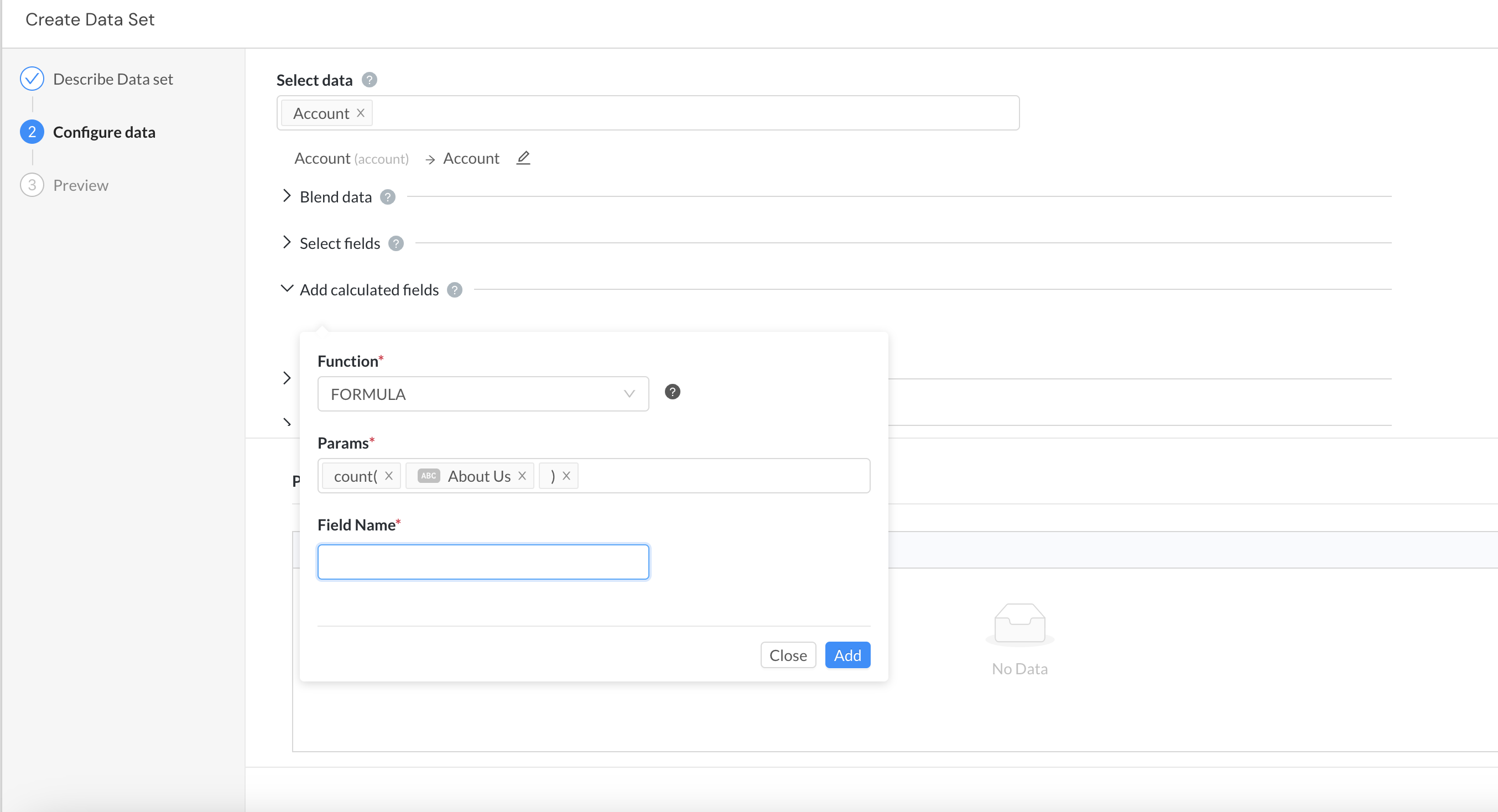
Task: Open the Select fields help tooltip
Action: pos(396,243)
